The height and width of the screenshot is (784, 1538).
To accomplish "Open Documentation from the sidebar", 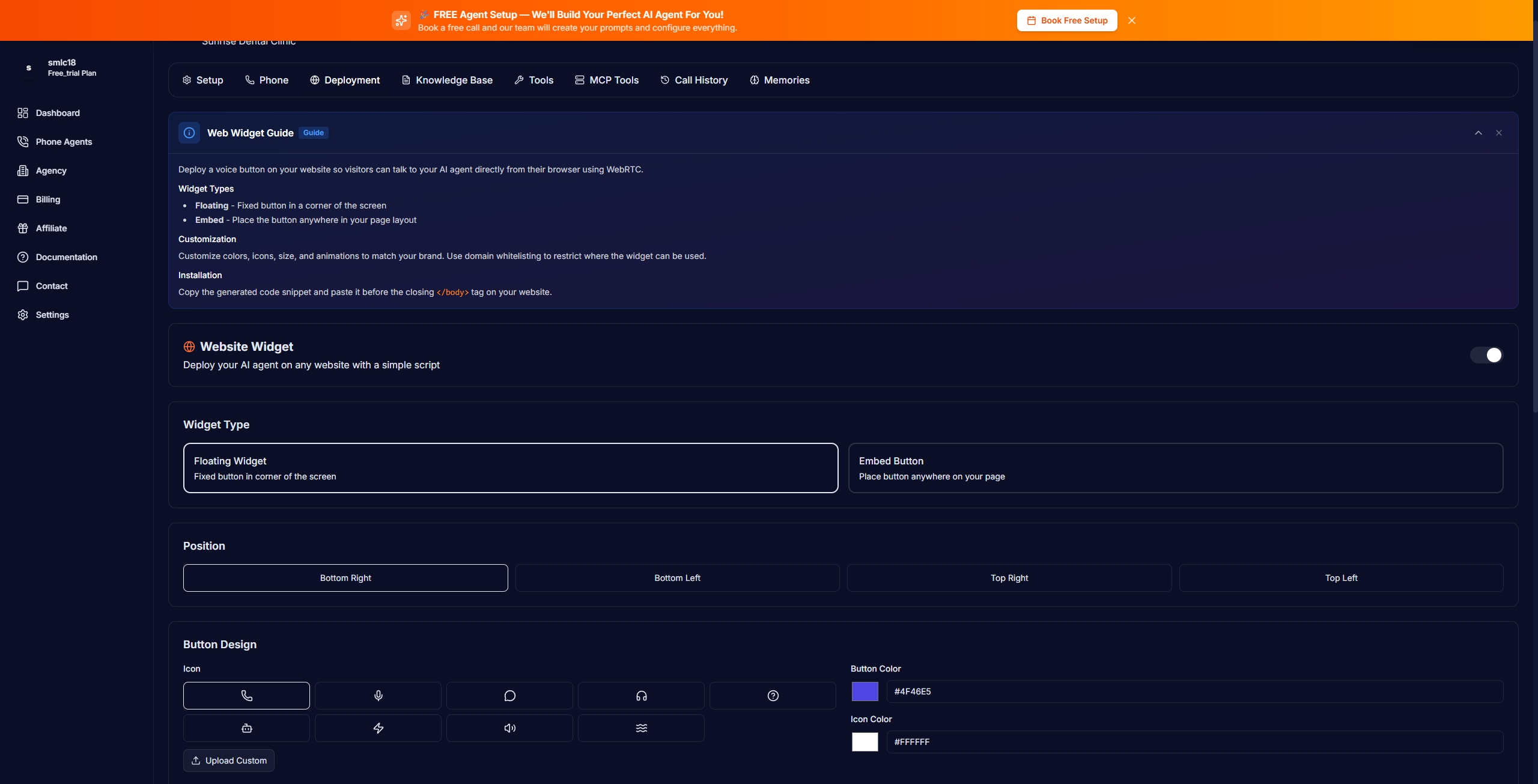I will click(x=66, y=257).
